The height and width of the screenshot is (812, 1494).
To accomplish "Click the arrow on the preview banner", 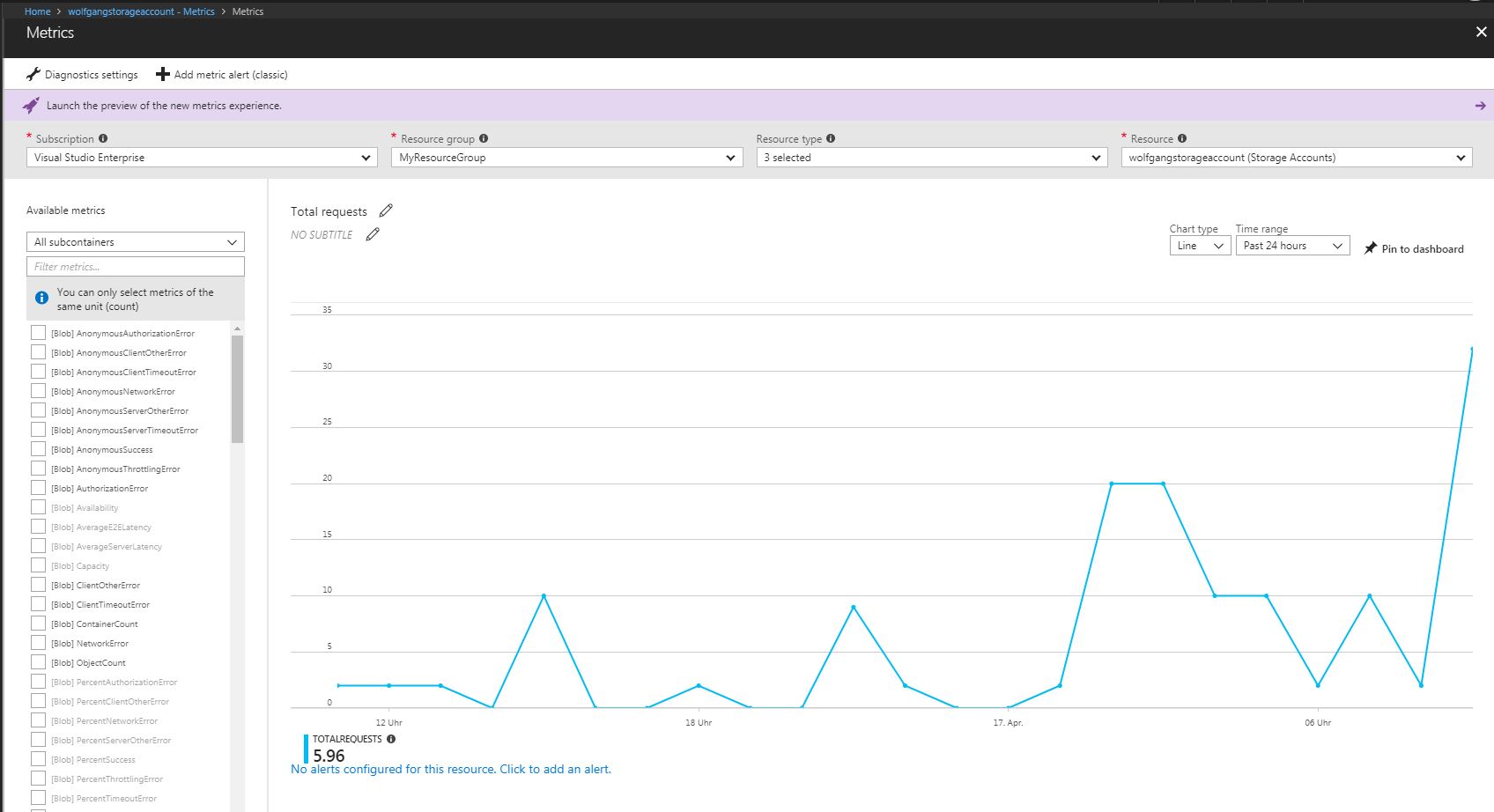I will 1478,105.
